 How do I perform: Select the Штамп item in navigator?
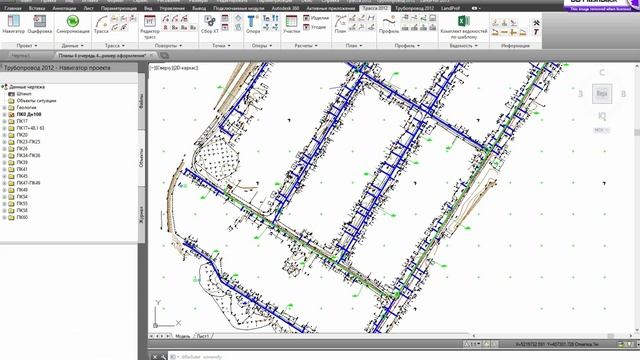click(24, 94)
